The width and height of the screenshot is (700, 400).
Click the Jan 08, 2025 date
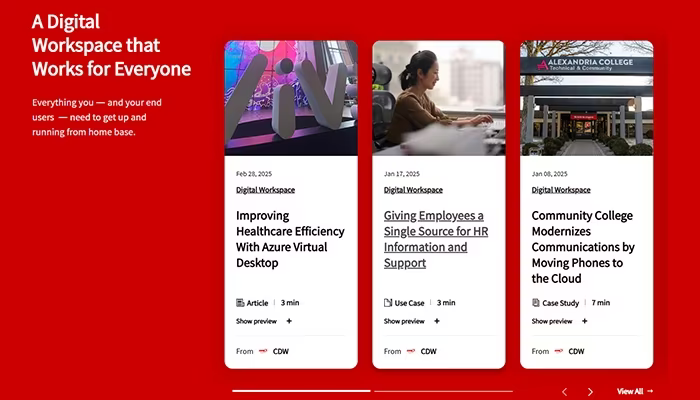(549, 174)
